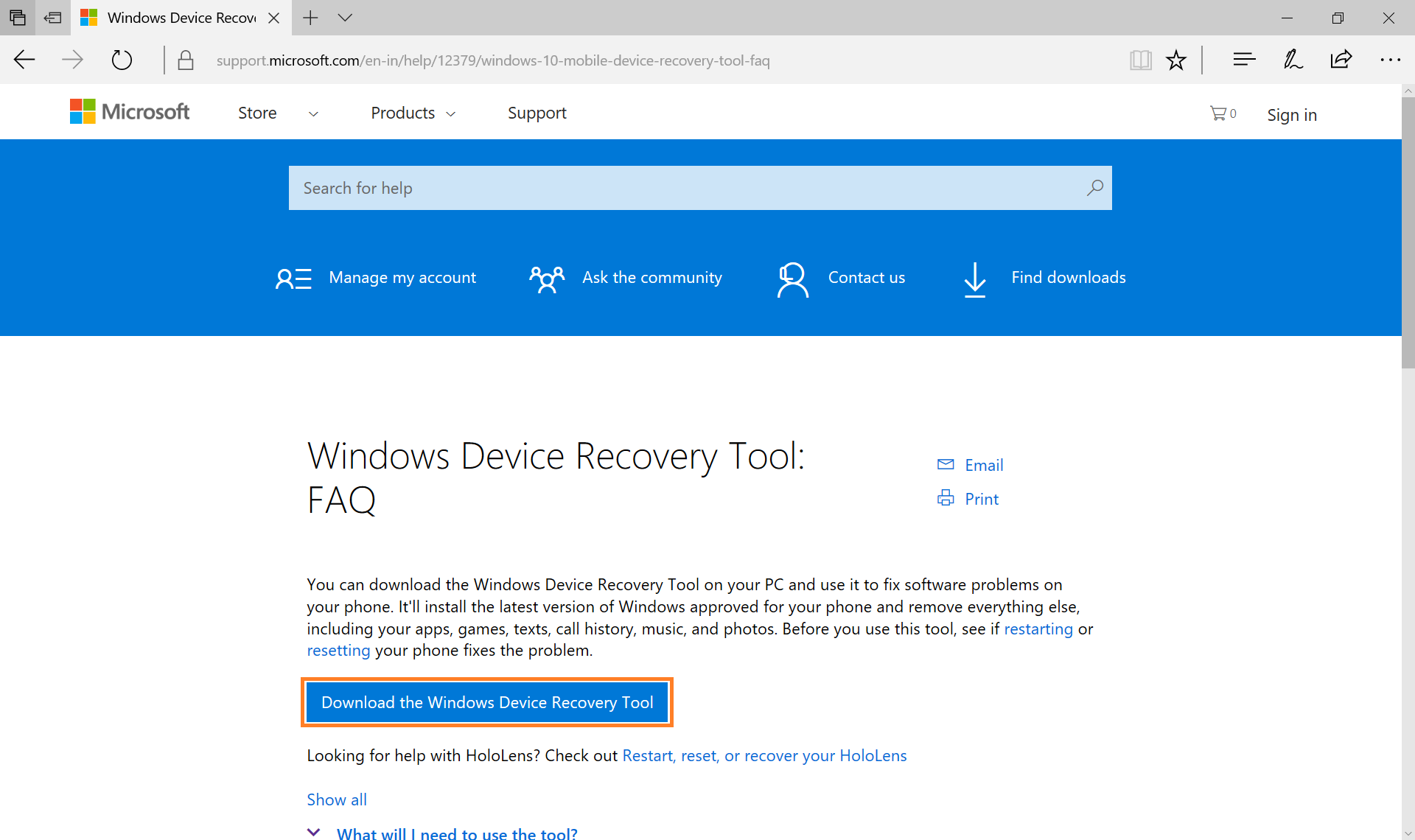Open the Store menu item
Image resolution: width=1415 pixels, height=840 pixels.
tap(257, 113)
